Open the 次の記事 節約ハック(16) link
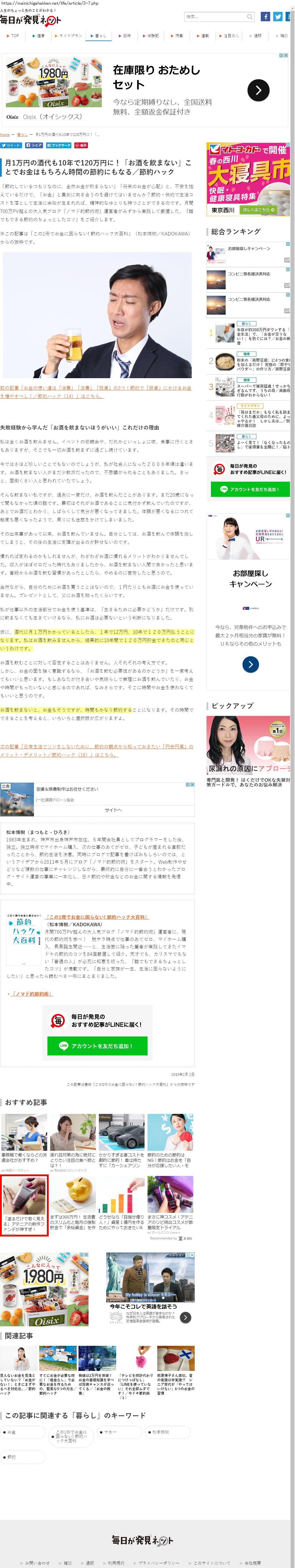 (x=97, y=750)
